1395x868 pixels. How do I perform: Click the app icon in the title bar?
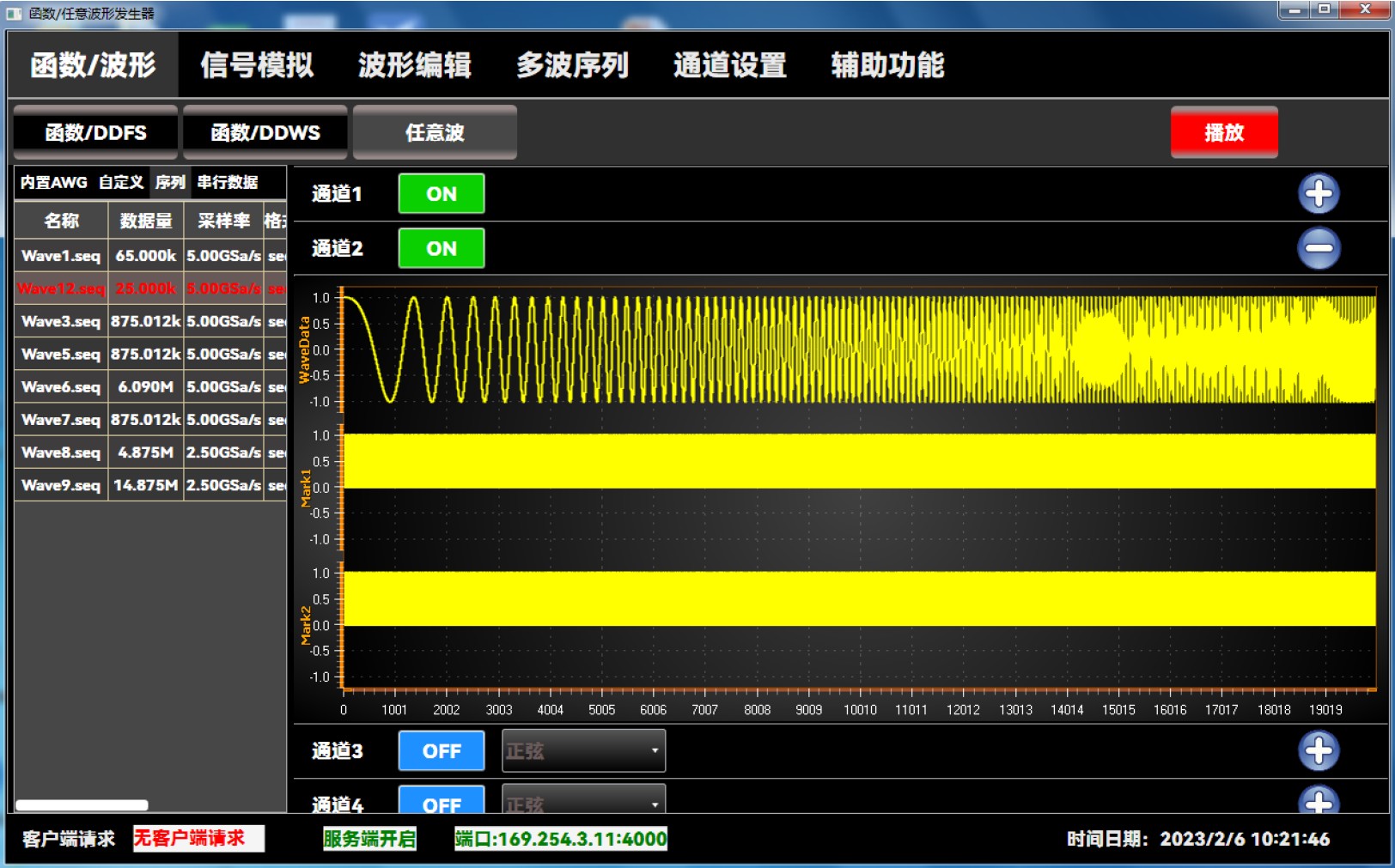(14, 13)
